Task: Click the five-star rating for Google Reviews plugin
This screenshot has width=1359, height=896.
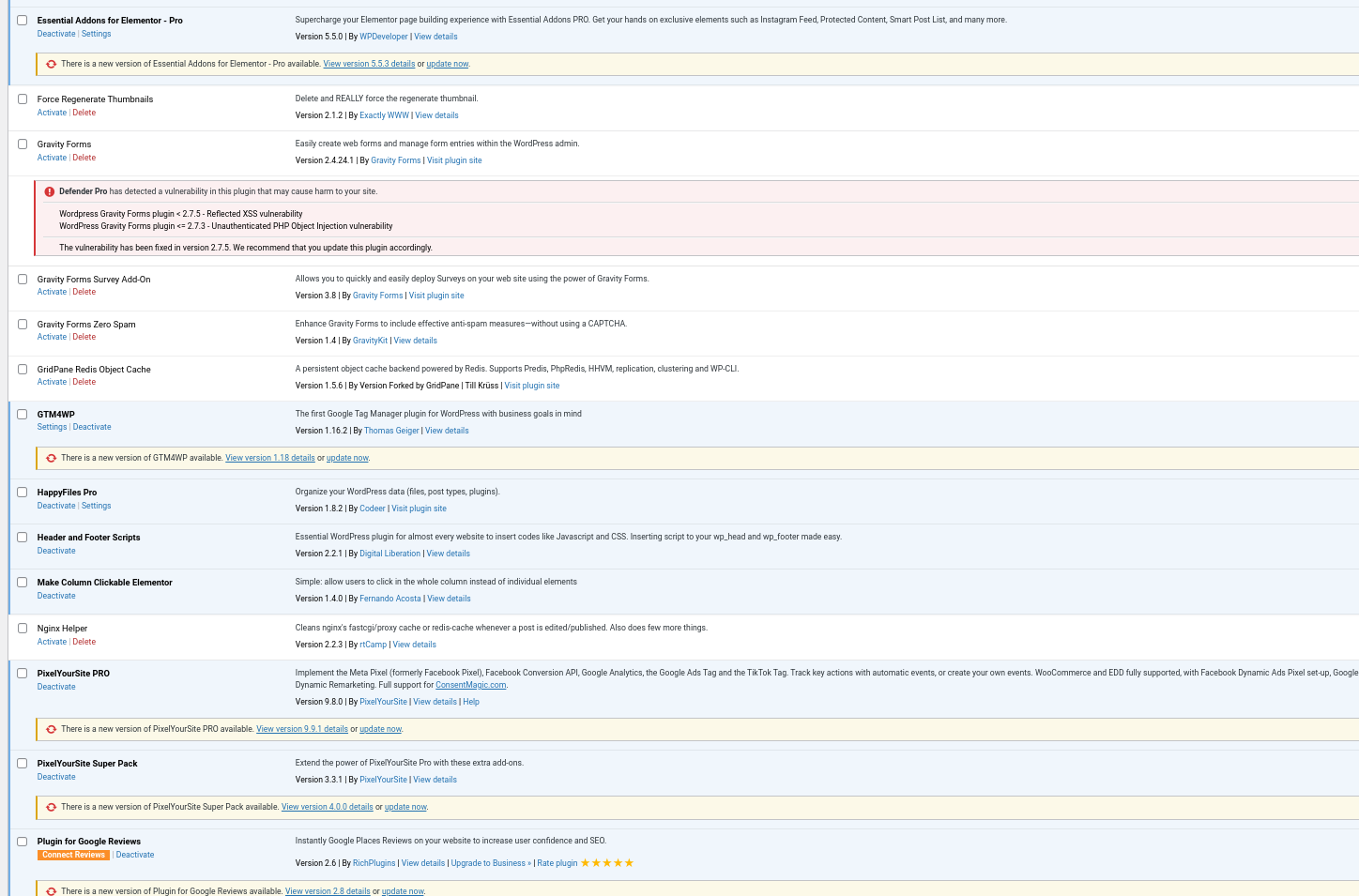Action: click(606, 863)
